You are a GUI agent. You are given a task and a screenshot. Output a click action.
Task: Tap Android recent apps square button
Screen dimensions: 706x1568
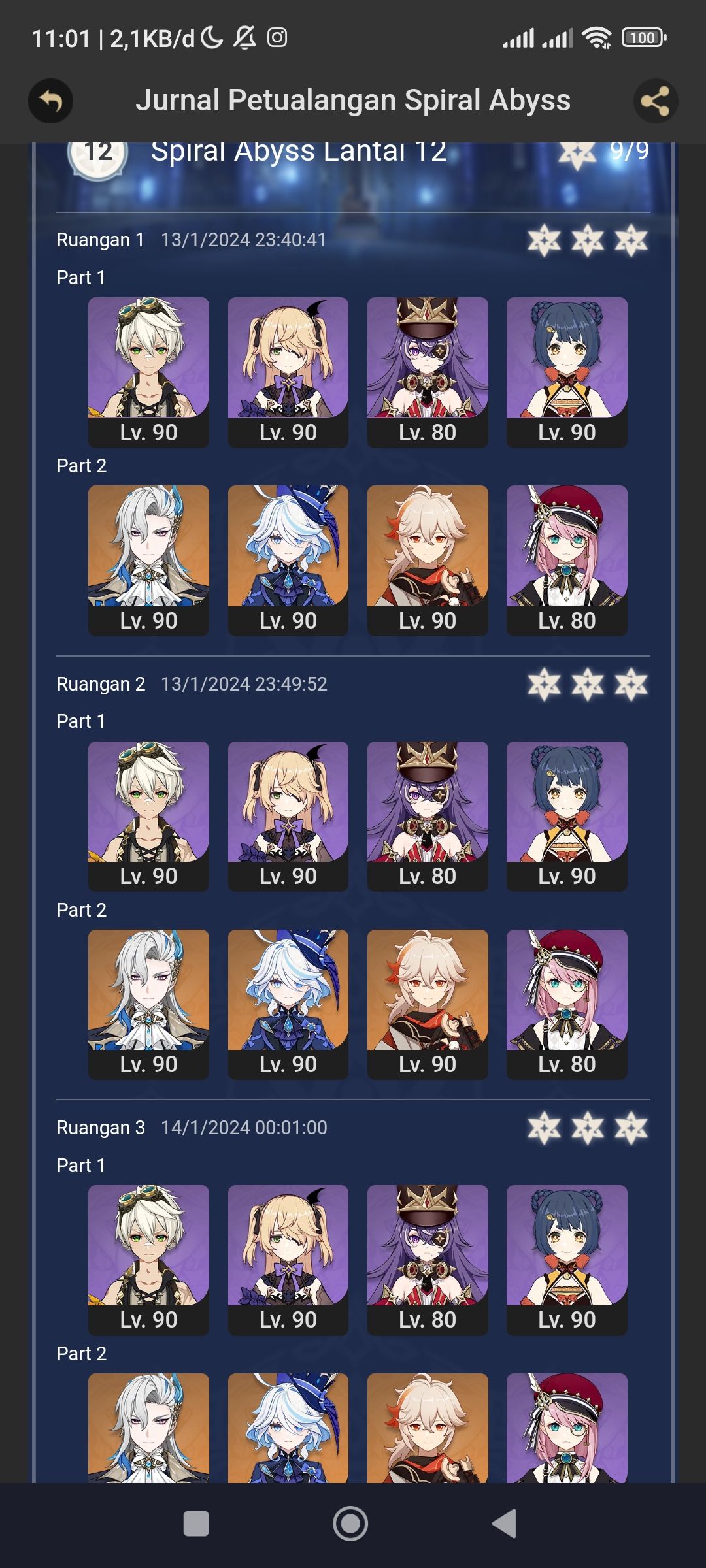coord(196,1524)
